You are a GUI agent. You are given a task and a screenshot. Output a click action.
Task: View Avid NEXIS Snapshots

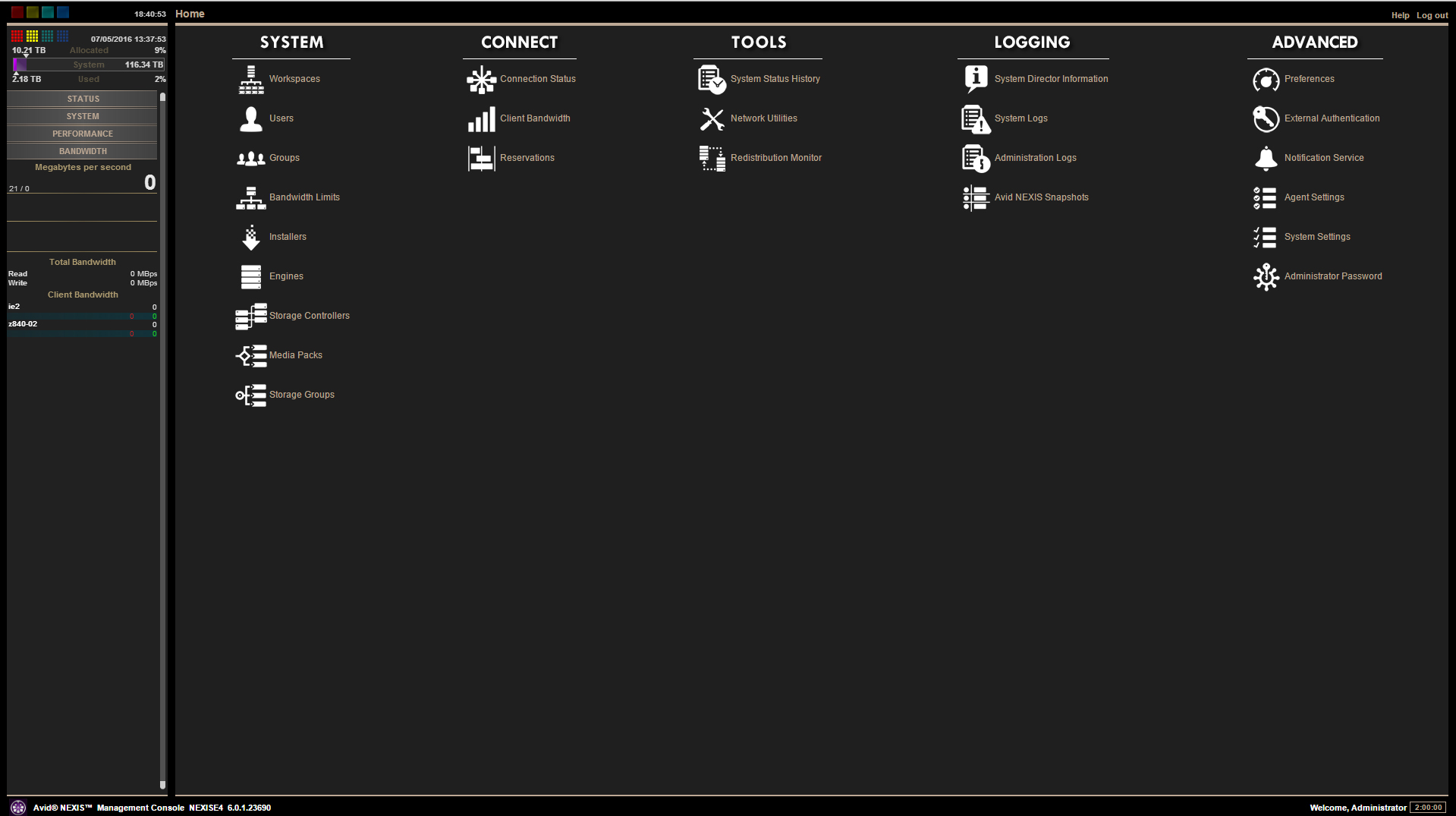[x=976, y=197]
